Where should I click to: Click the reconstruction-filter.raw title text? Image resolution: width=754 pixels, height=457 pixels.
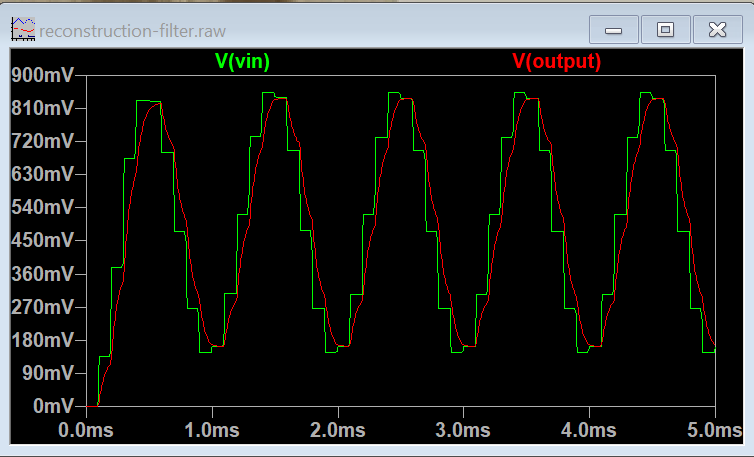[x=133, y=31]
